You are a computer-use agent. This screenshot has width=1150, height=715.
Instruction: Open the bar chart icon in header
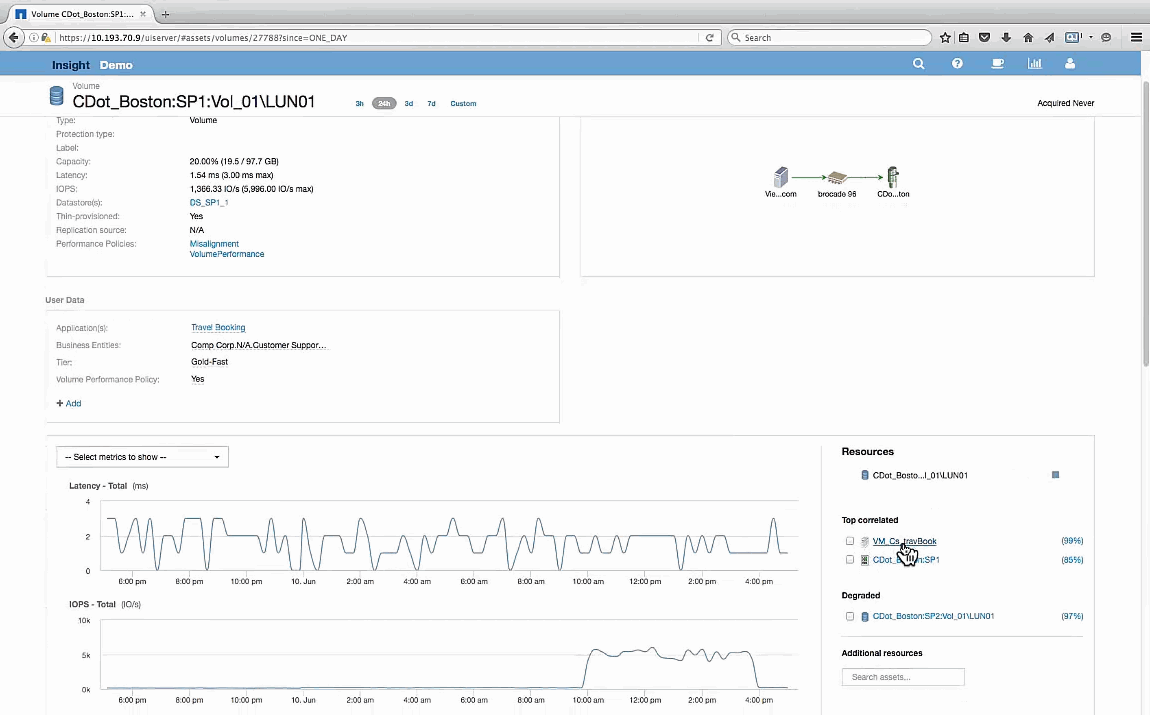1034,64
